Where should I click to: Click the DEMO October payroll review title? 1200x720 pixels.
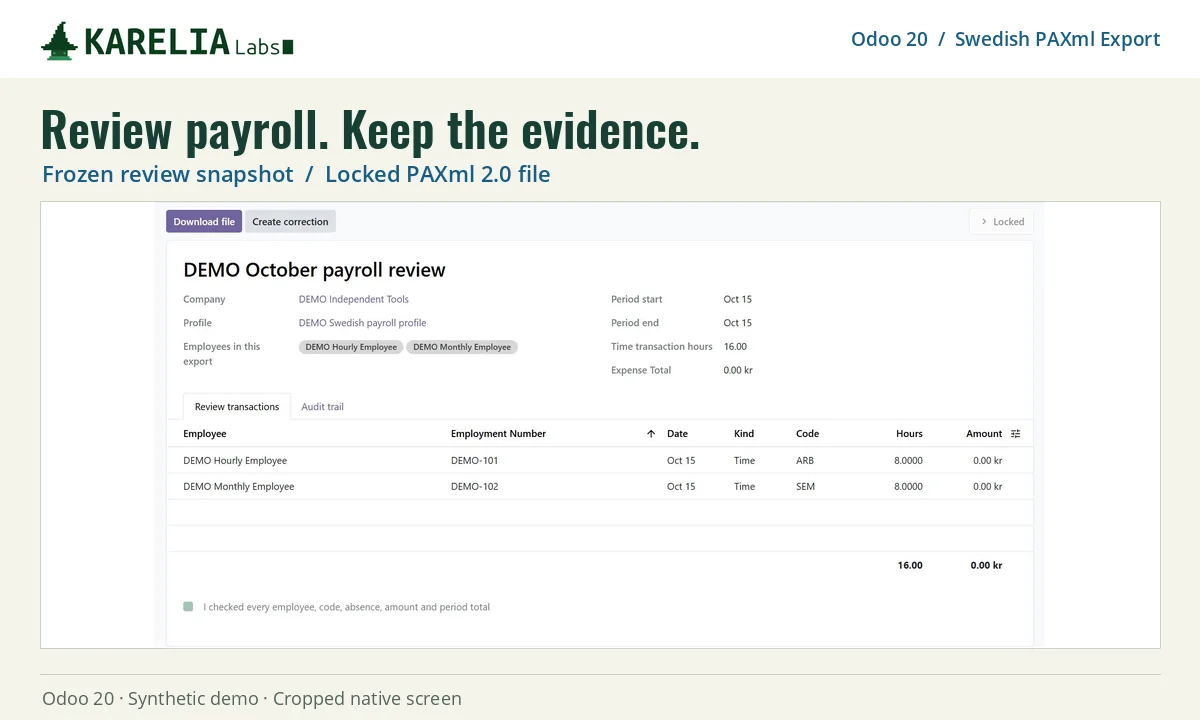(x=314, y=270)
